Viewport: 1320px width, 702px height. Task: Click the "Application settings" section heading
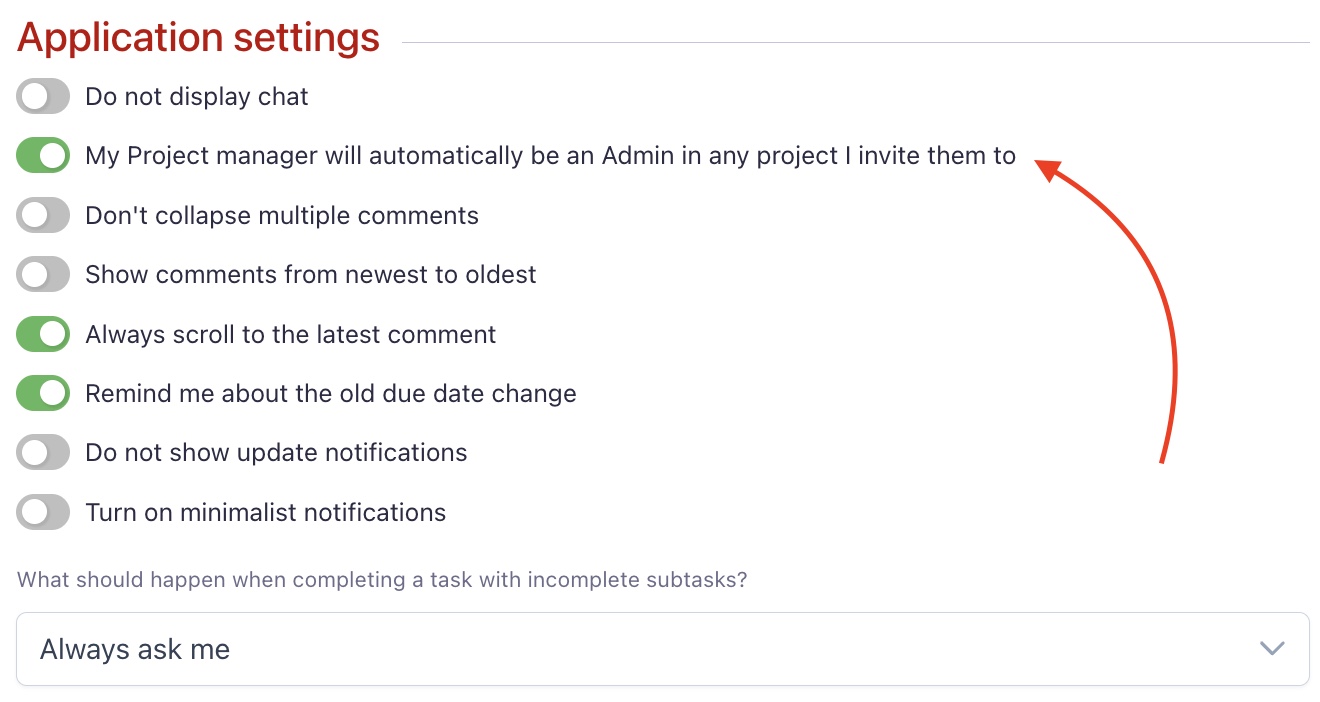[x=199, y=38]
